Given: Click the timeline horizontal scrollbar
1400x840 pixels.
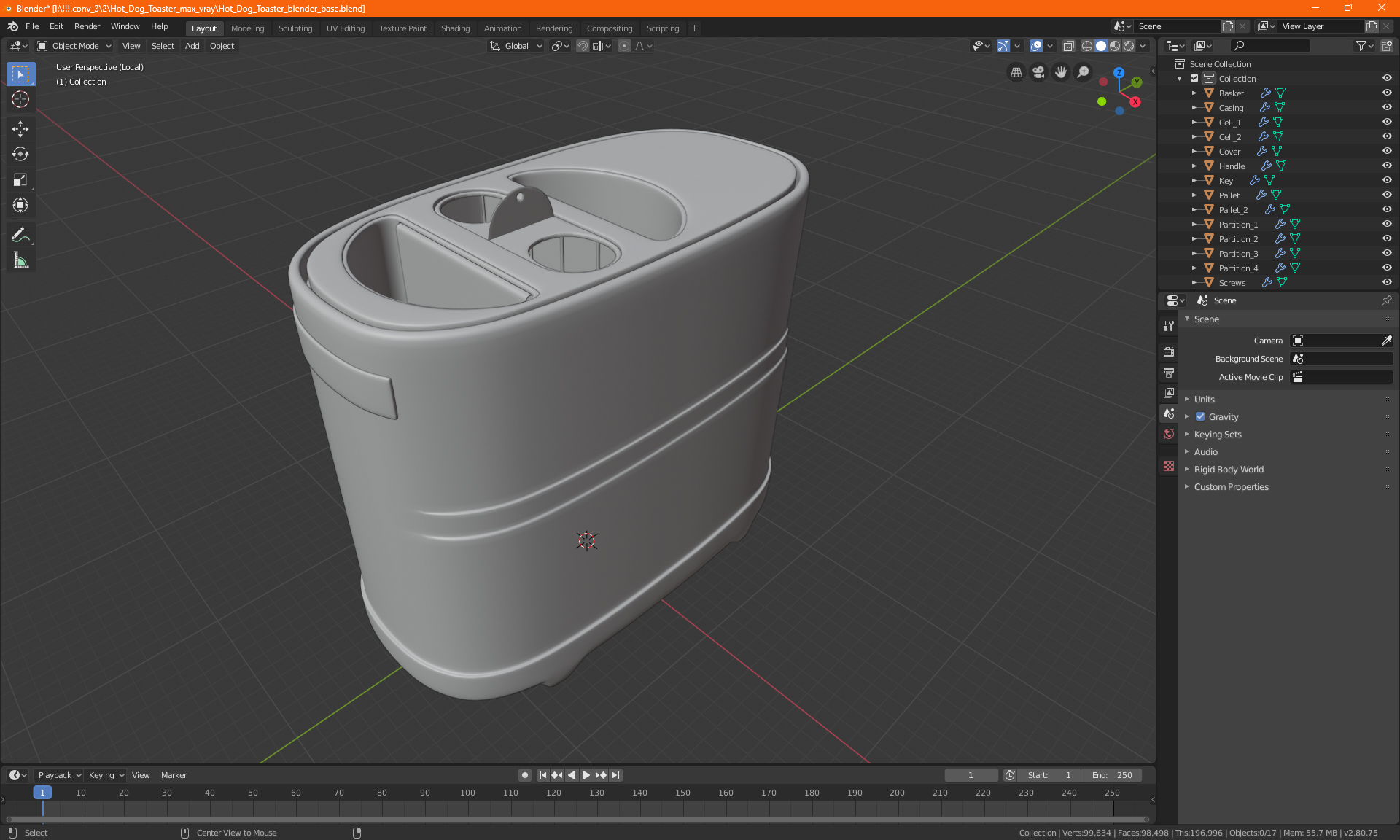Looking at the screenshot, I should pos(576,820).
